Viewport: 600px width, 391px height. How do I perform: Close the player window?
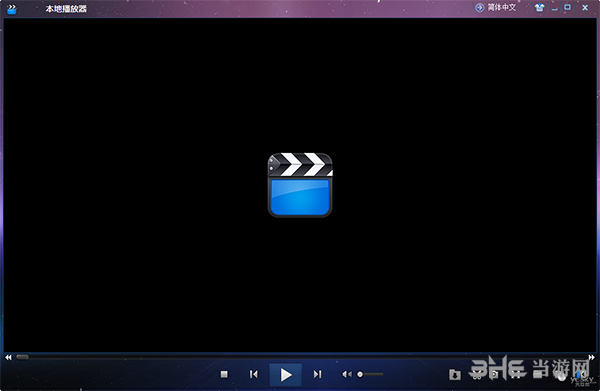tap(585, 8)
